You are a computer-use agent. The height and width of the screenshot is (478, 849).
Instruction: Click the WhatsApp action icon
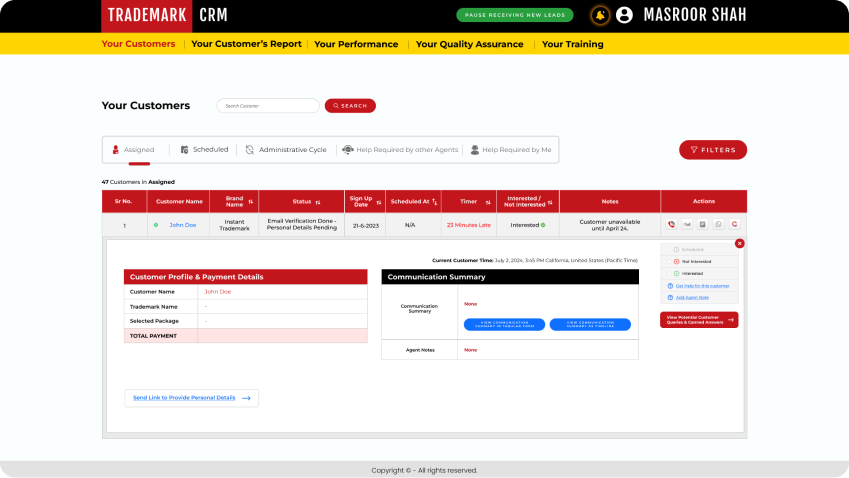click(718, 225)
